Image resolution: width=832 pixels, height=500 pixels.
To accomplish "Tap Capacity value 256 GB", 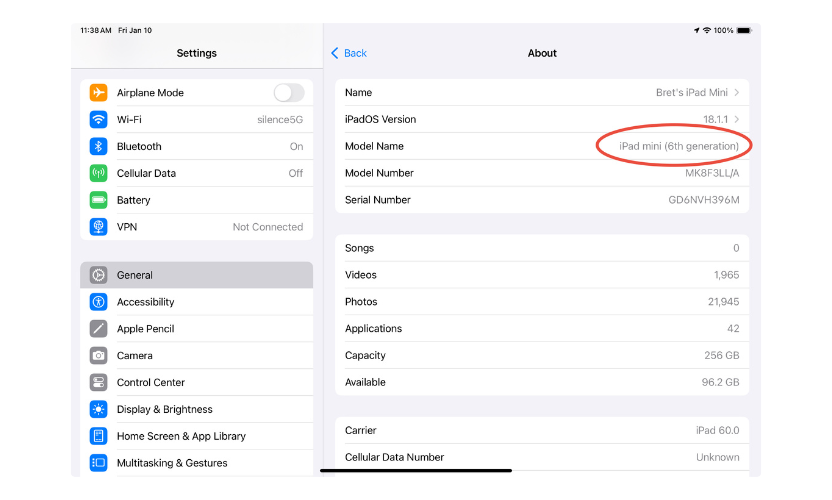I will point(722,355).
